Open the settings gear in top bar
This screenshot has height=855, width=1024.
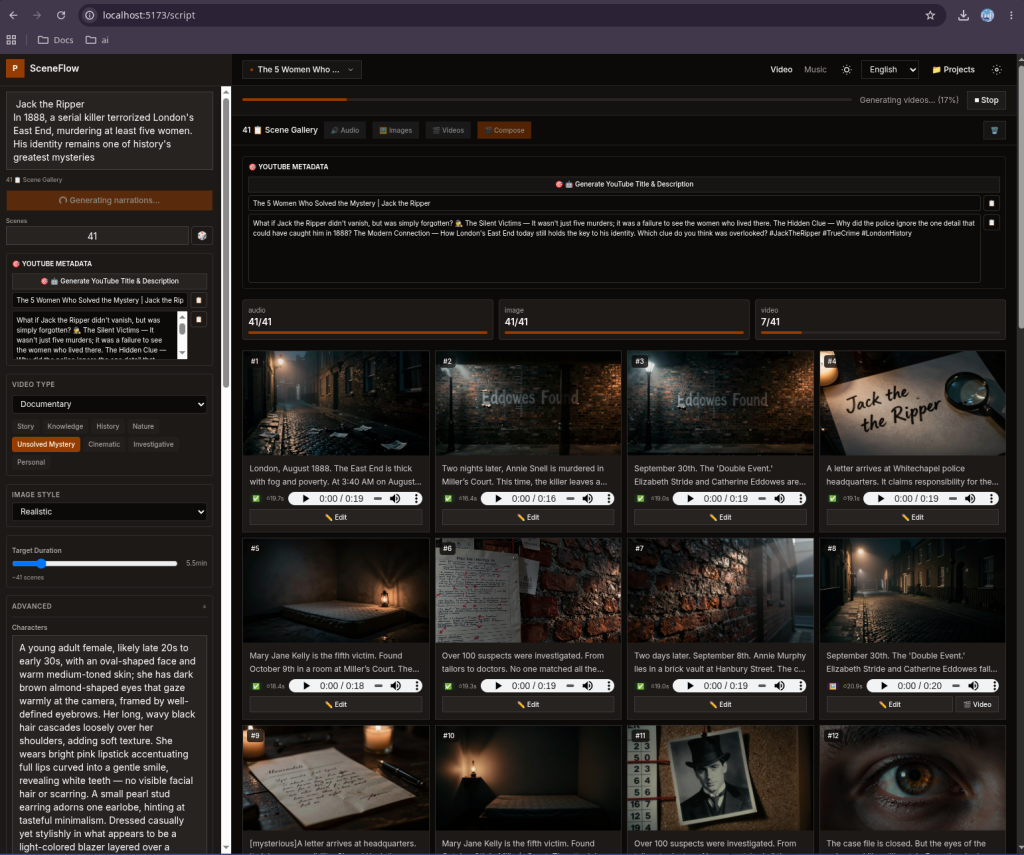pos(997,69)
